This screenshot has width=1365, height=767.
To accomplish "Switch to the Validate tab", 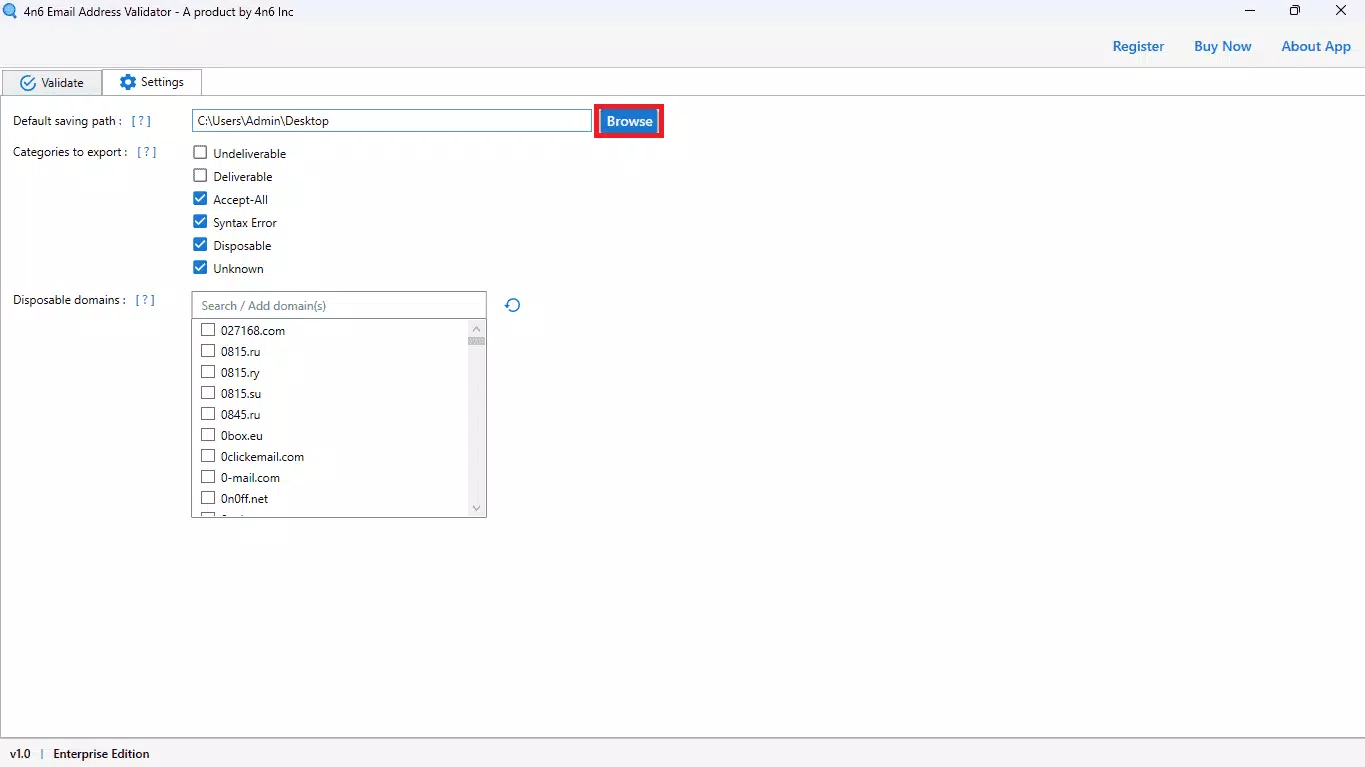I will pos(51,83).
